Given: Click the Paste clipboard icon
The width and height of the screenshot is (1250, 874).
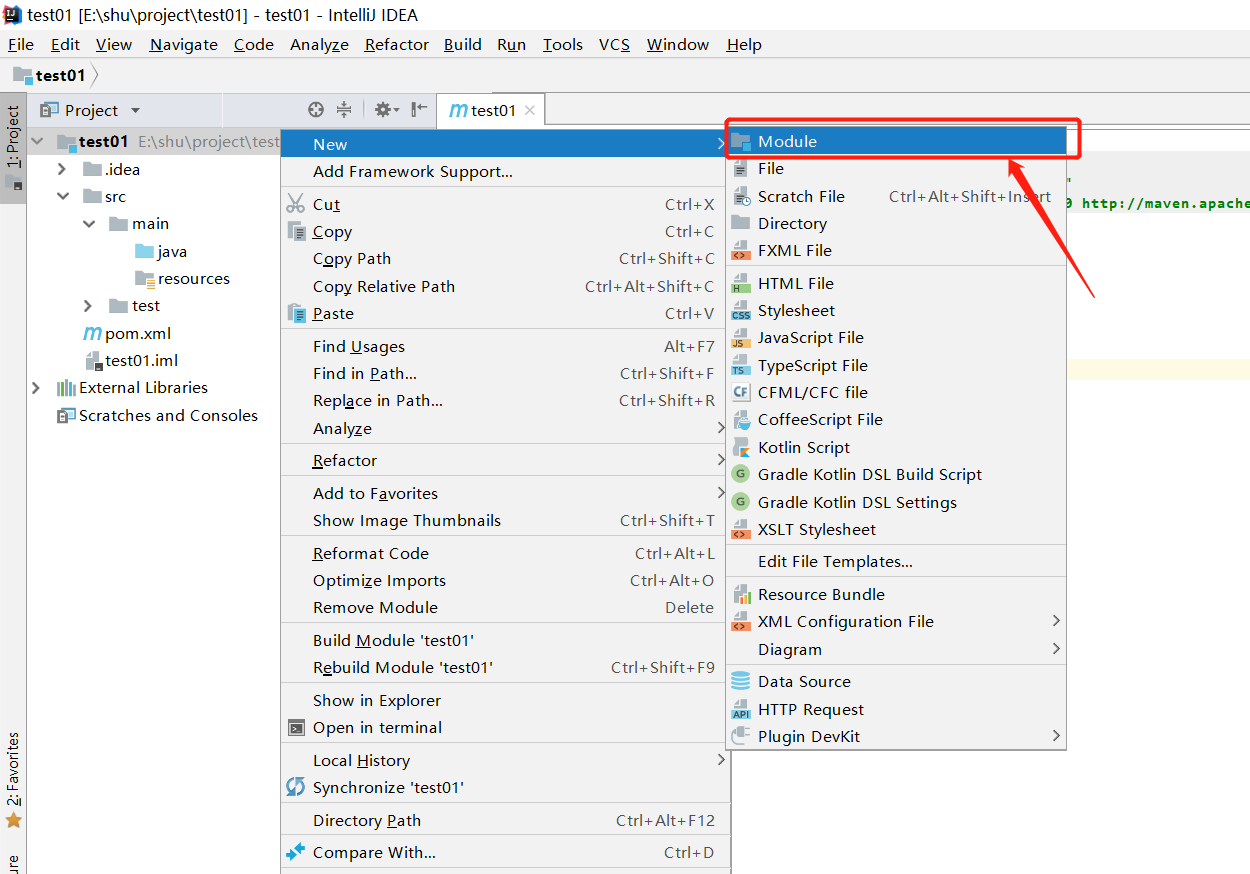Looking at the screenshot, I should [296, 313].
